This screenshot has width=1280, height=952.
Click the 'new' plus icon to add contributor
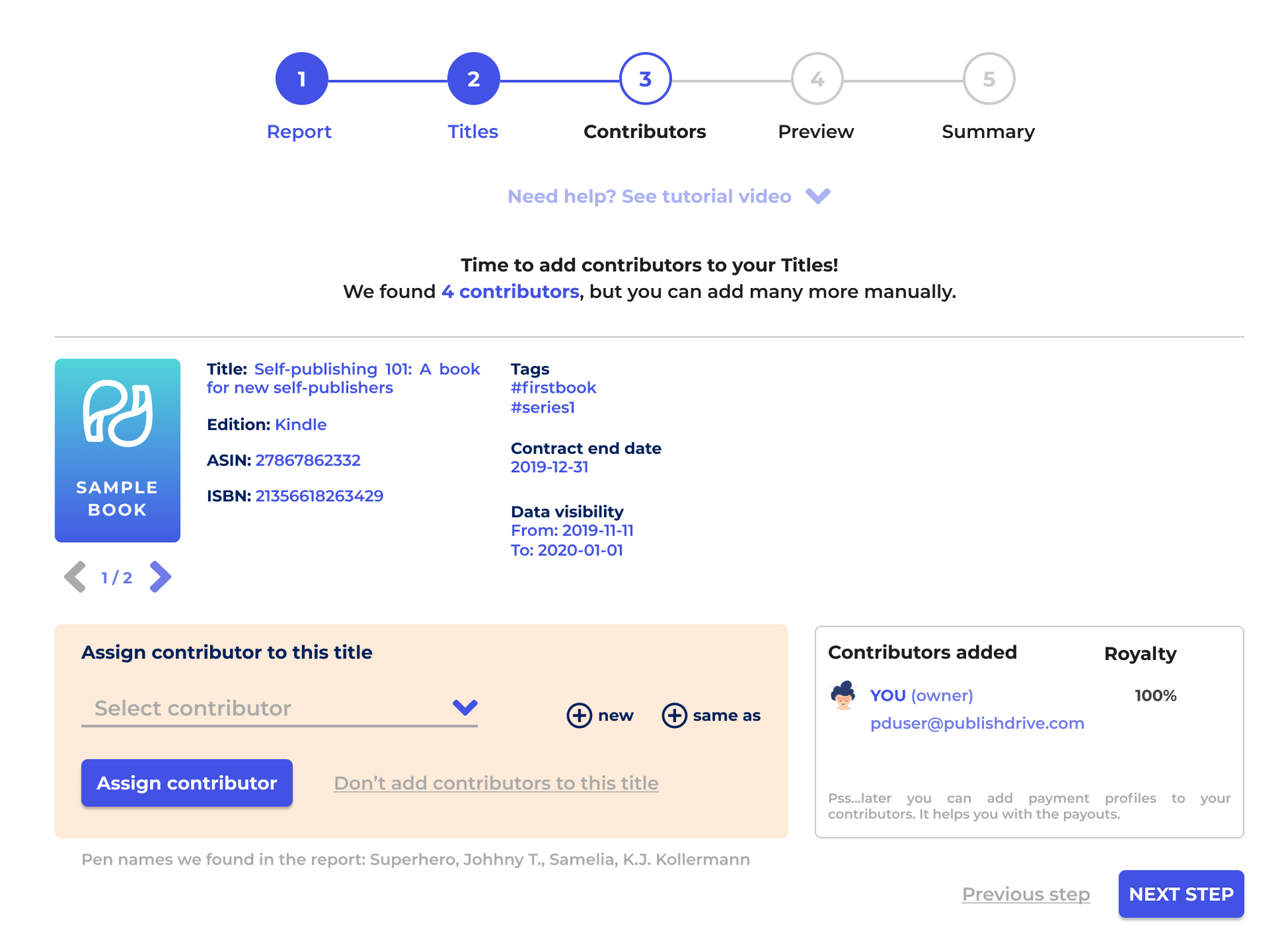pyautogui.click(x=579, y=715)
